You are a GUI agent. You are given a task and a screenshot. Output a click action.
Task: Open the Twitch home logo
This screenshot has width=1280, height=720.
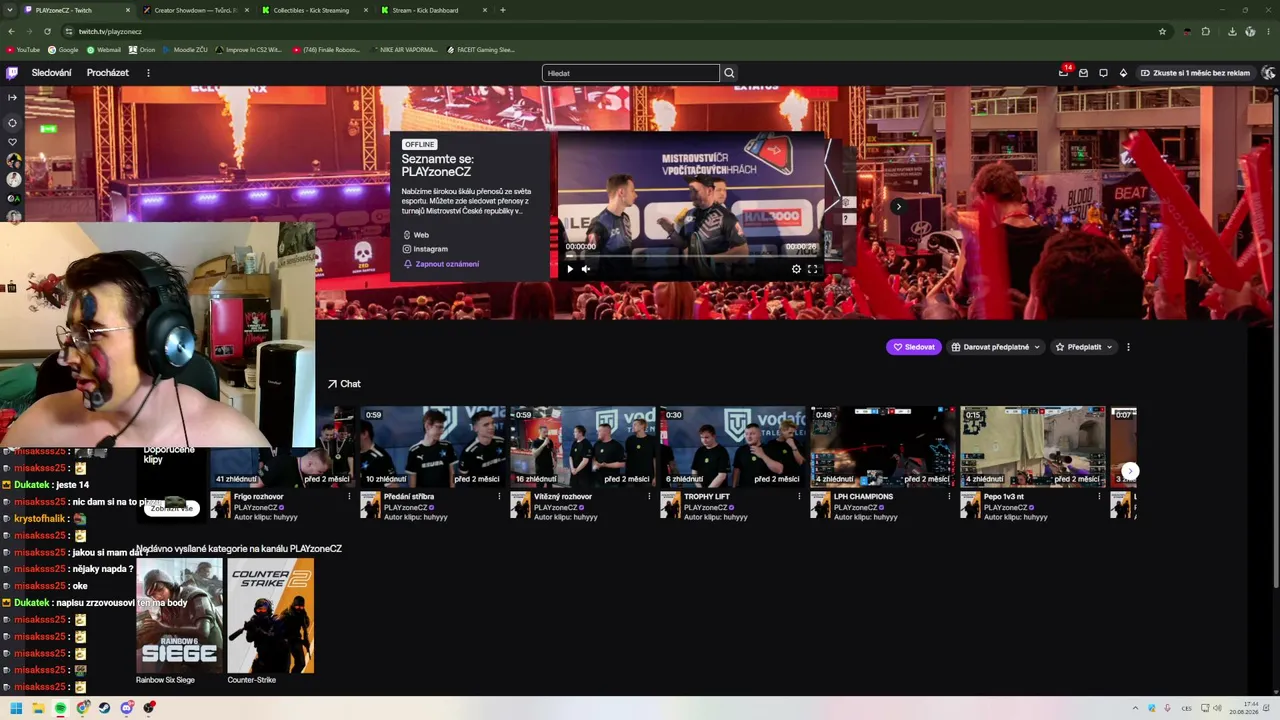pyautogui.click(x=12, y=73)
